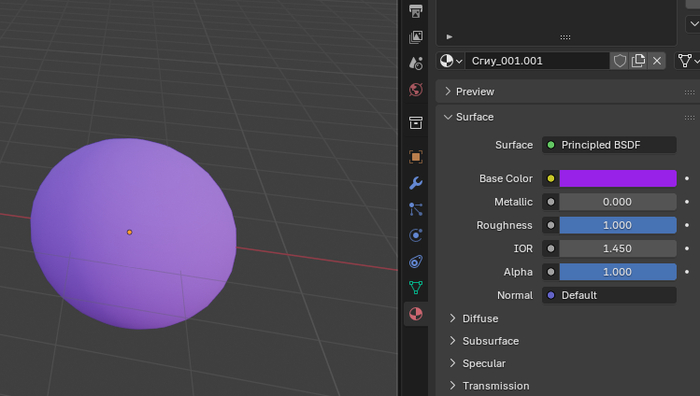
Task: Animate Base Color with its keyframe dot
Action: pyautogui.click(x=687, y=178)
